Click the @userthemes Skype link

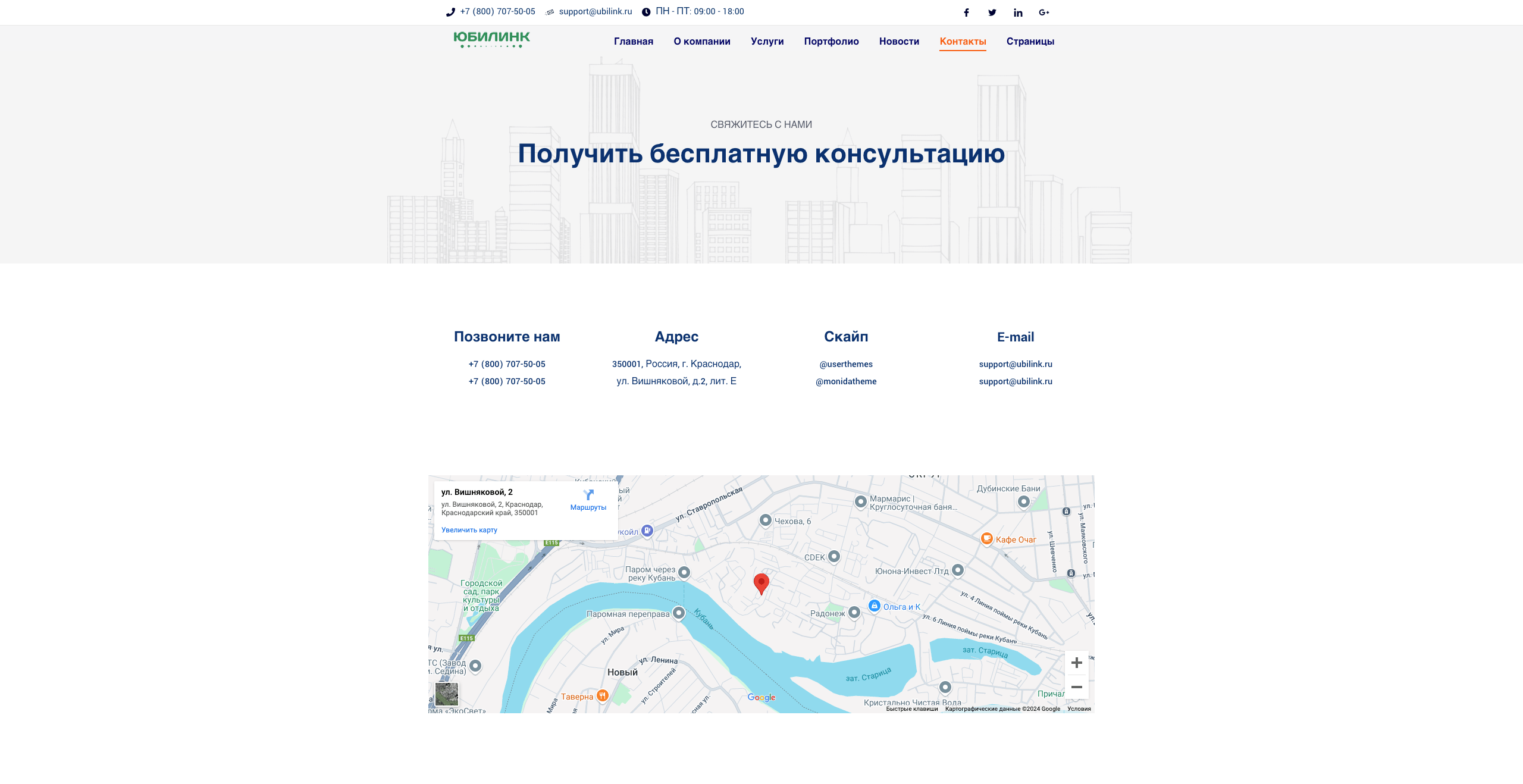click(845, 364)
